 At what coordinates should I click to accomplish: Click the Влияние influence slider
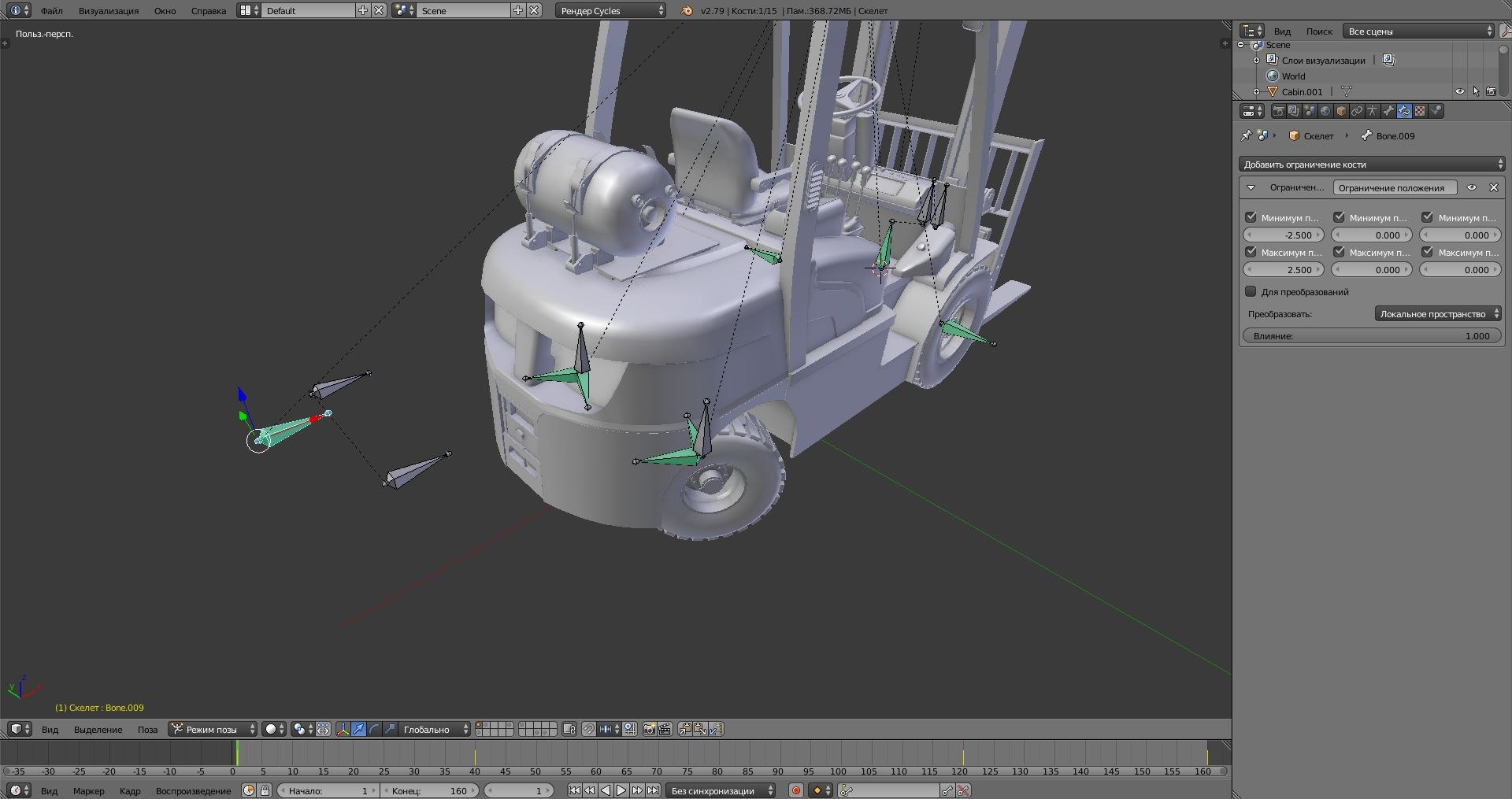pos(1372,335)
